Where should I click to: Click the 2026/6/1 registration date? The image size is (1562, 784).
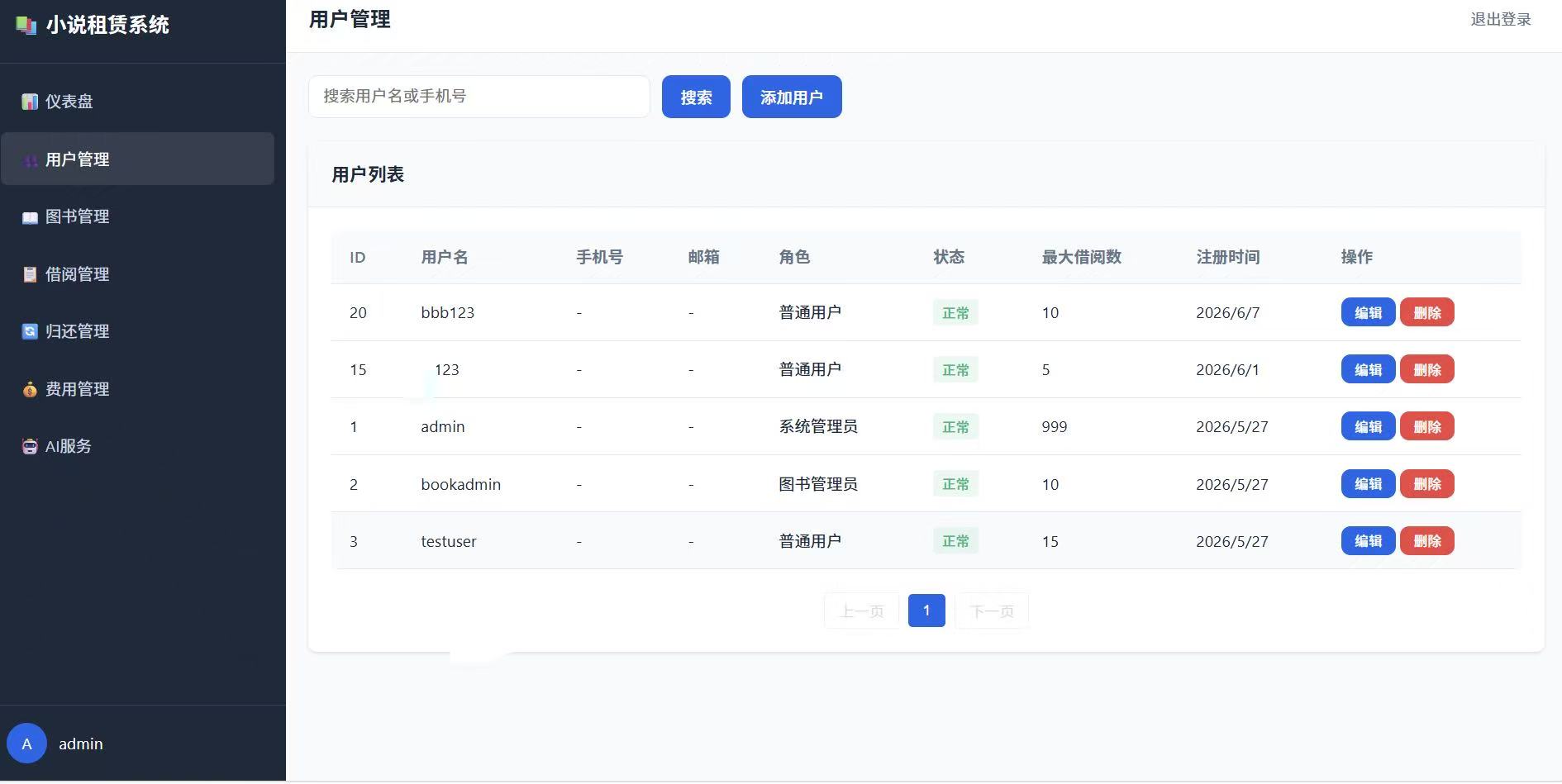(1228, 369)
